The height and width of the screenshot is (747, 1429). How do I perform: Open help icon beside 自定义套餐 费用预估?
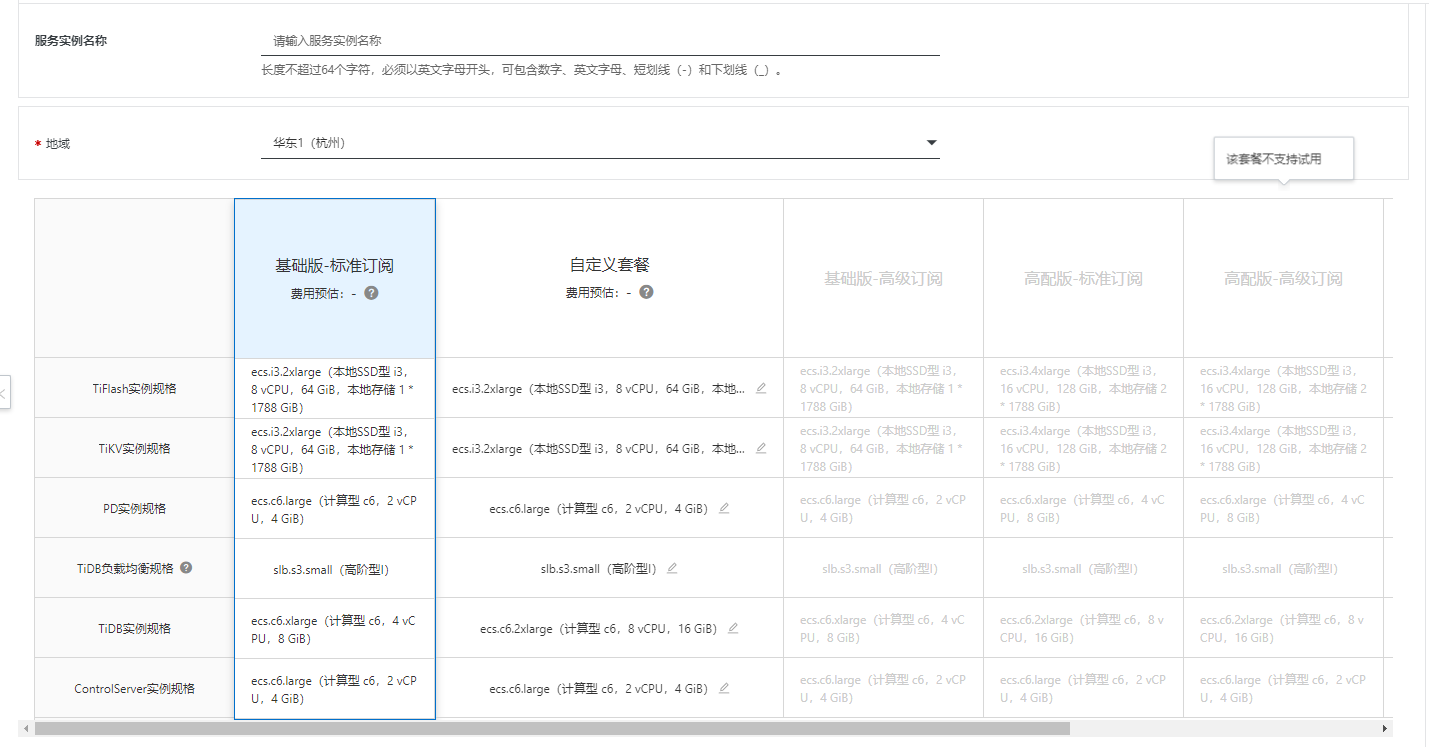point(646,292)
